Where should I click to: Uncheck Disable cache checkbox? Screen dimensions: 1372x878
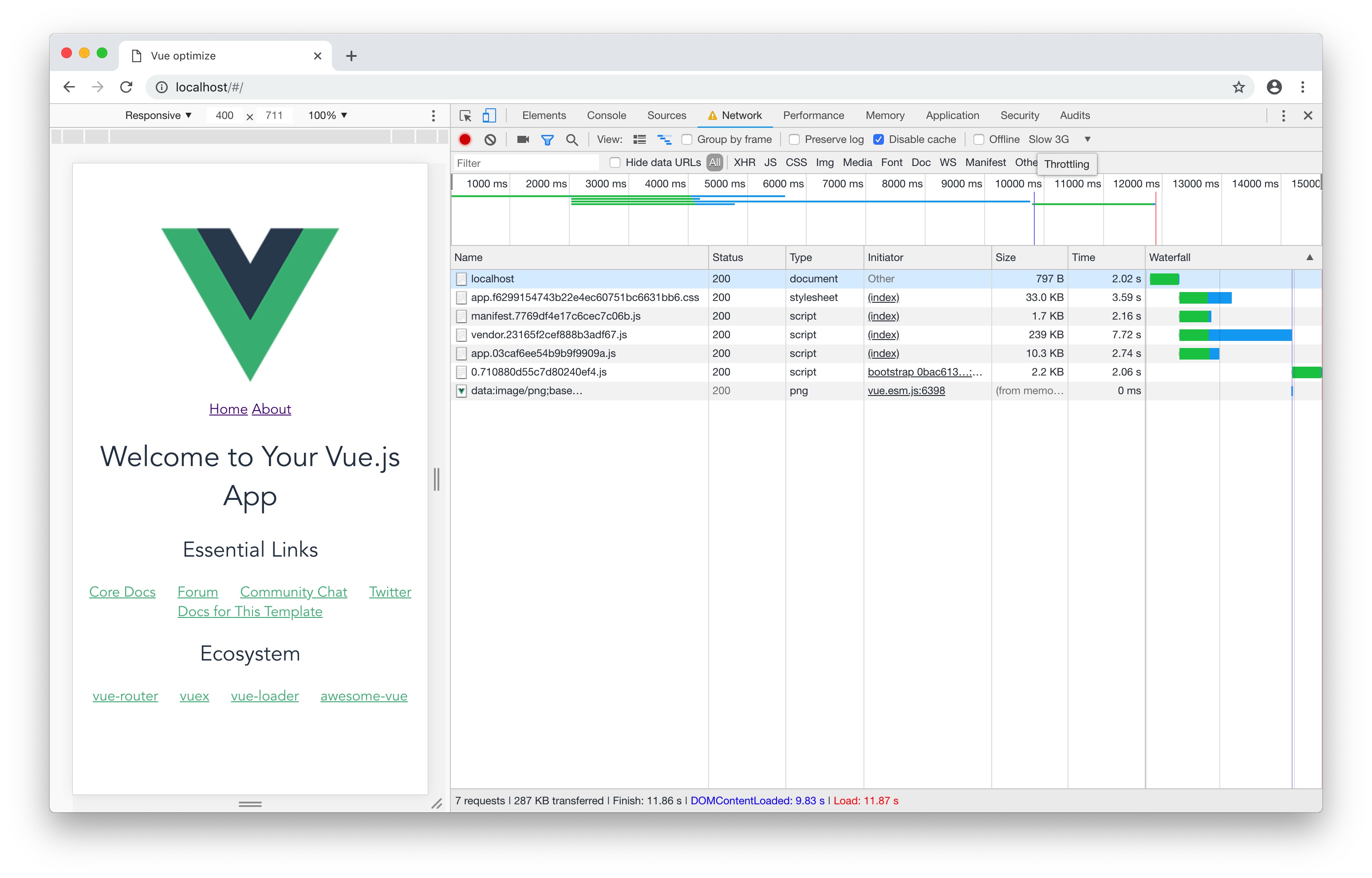pyautogui.click(x=879, y=140)
